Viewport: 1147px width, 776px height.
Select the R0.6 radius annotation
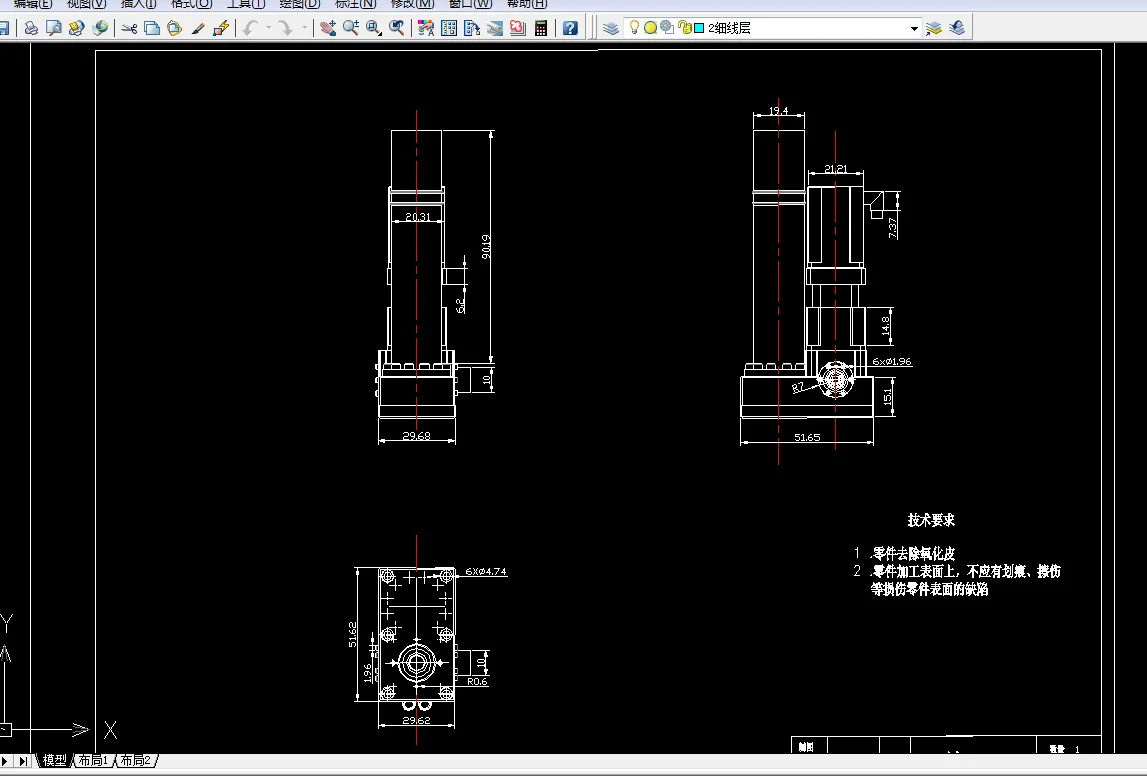click(477, 681)
